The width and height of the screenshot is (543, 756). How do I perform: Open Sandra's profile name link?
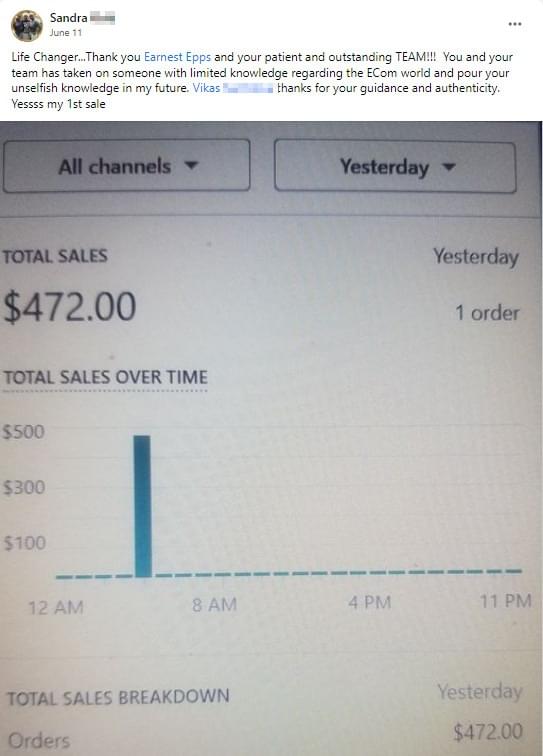point(82,18)
